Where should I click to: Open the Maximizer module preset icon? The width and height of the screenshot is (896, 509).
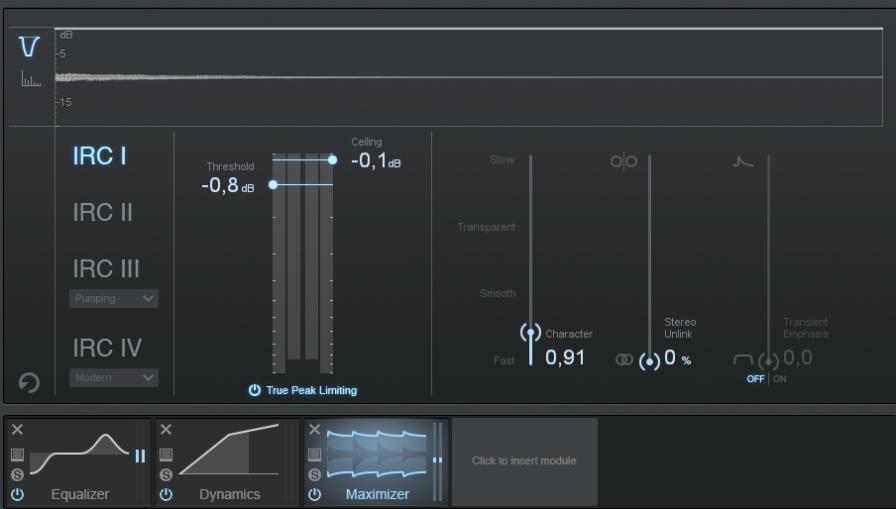(314, 454)
